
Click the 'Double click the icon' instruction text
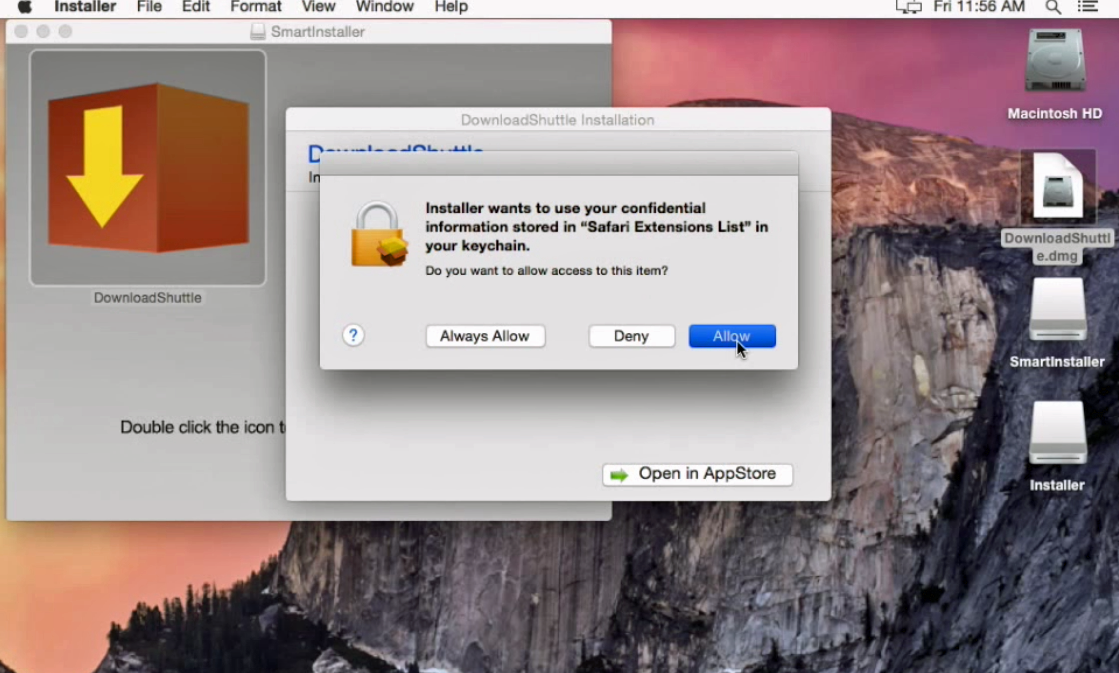pos(203,427)
